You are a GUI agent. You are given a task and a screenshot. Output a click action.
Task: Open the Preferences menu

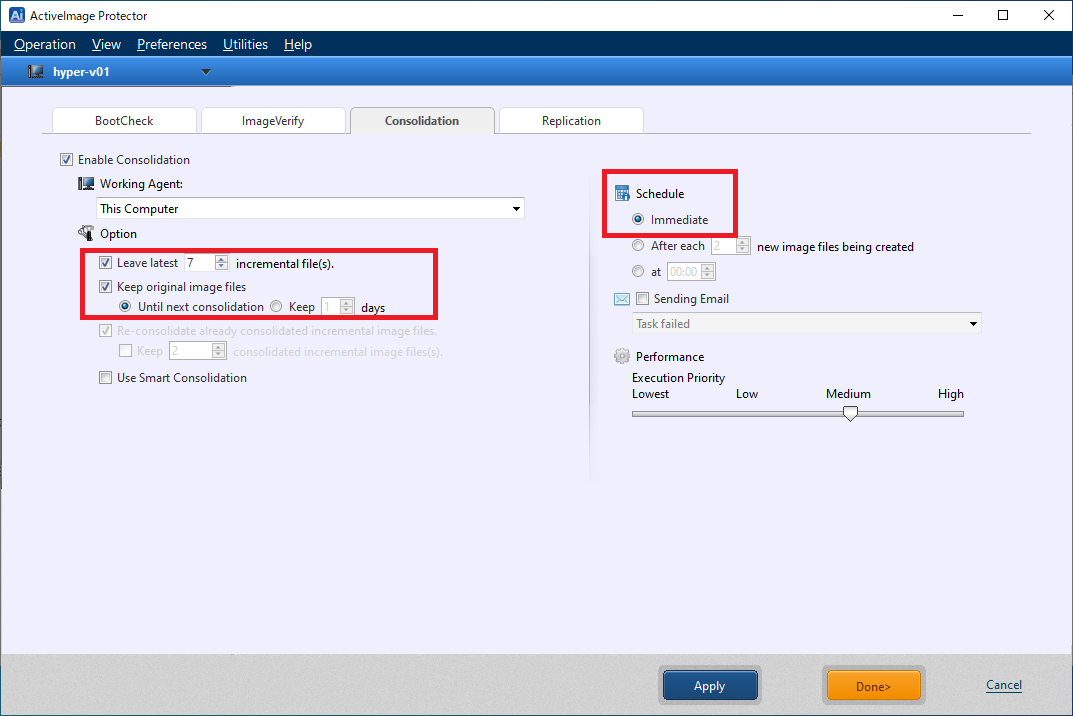(172, 44)
